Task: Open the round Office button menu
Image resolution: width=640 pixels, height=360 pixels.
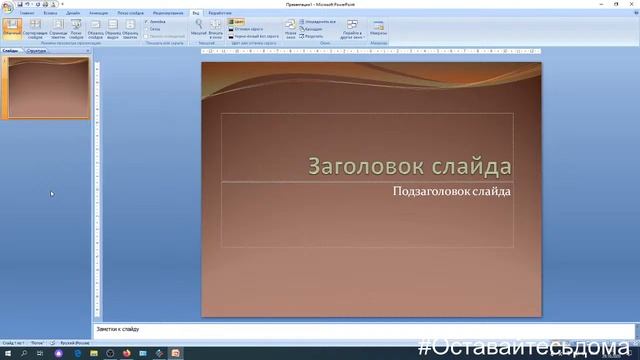Action: click(x=7, y=8)
